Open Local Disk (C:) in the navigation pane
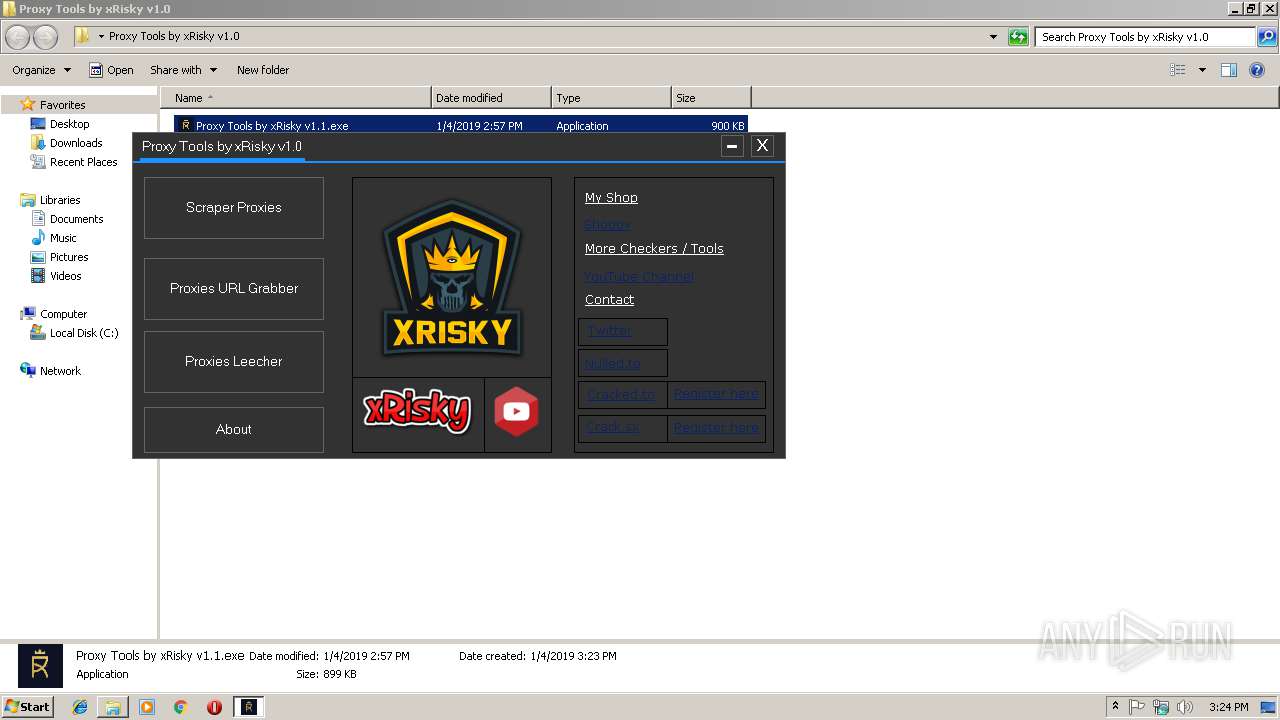 pos(84,333)
